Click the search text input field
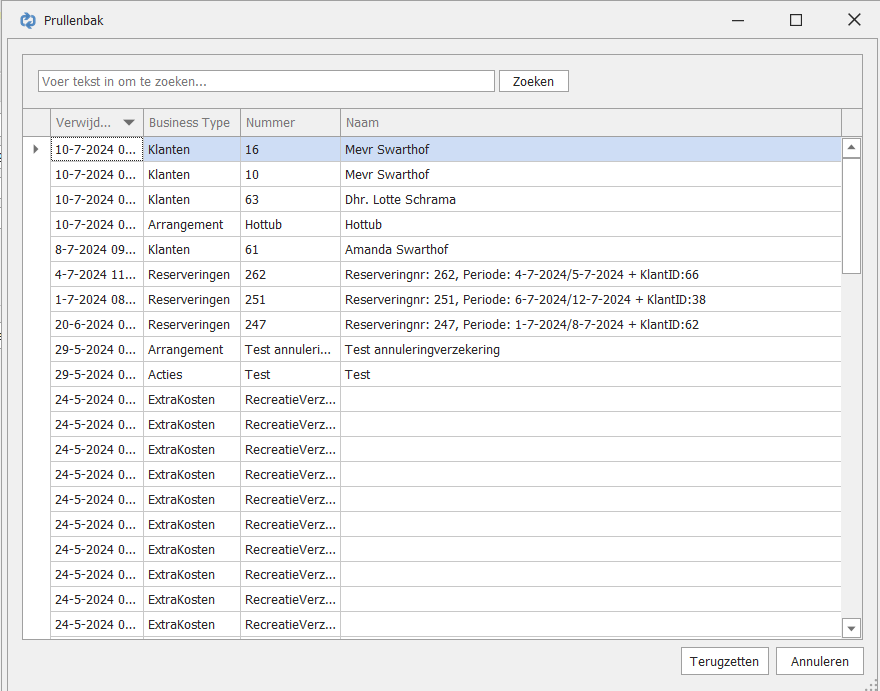Image resolution: width=880 pixels, height=691 pixels. point(266,81)
